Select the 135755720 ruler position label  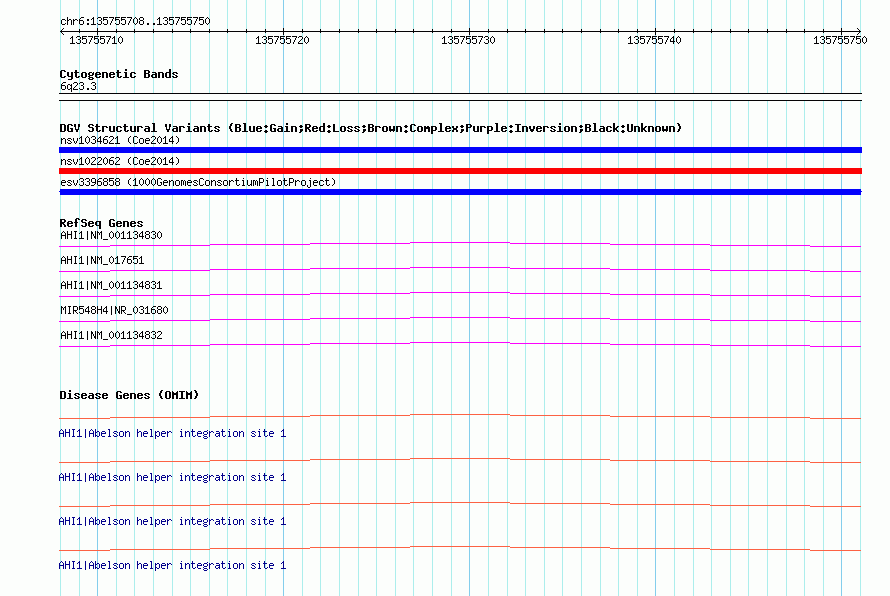click(x=282, y=40)
